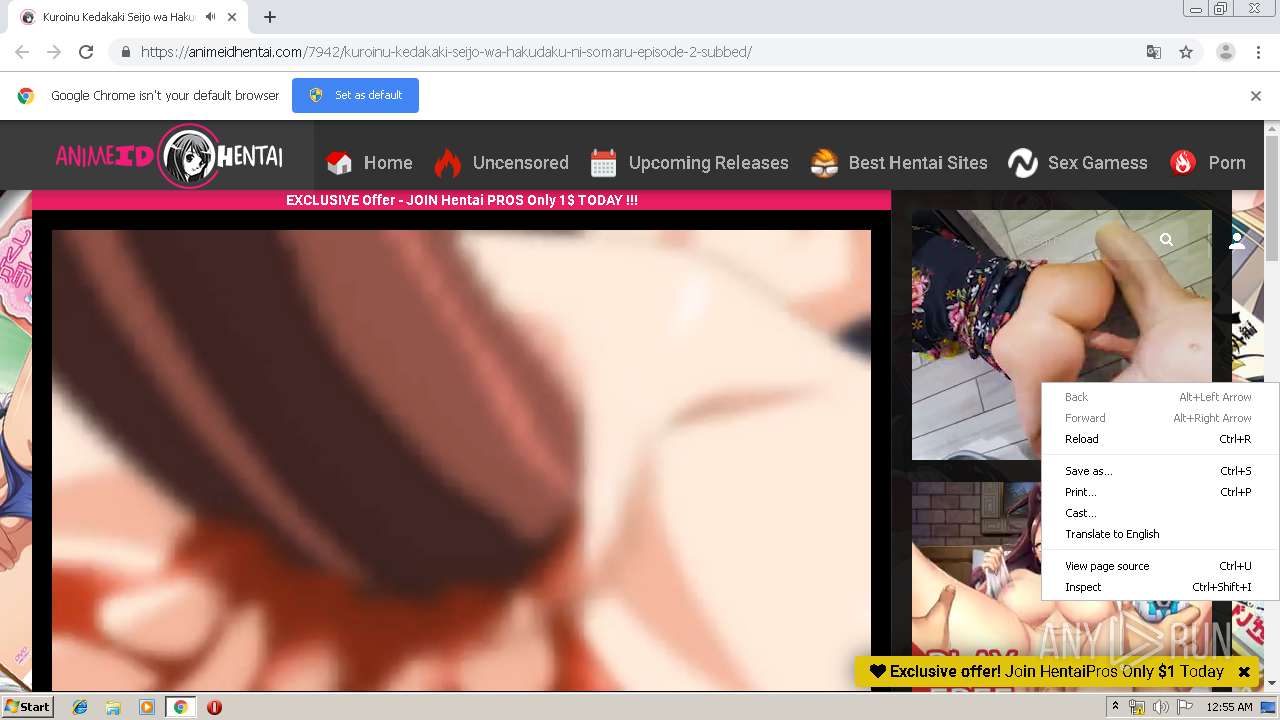Click the site search input field

tap(1085, 240)
